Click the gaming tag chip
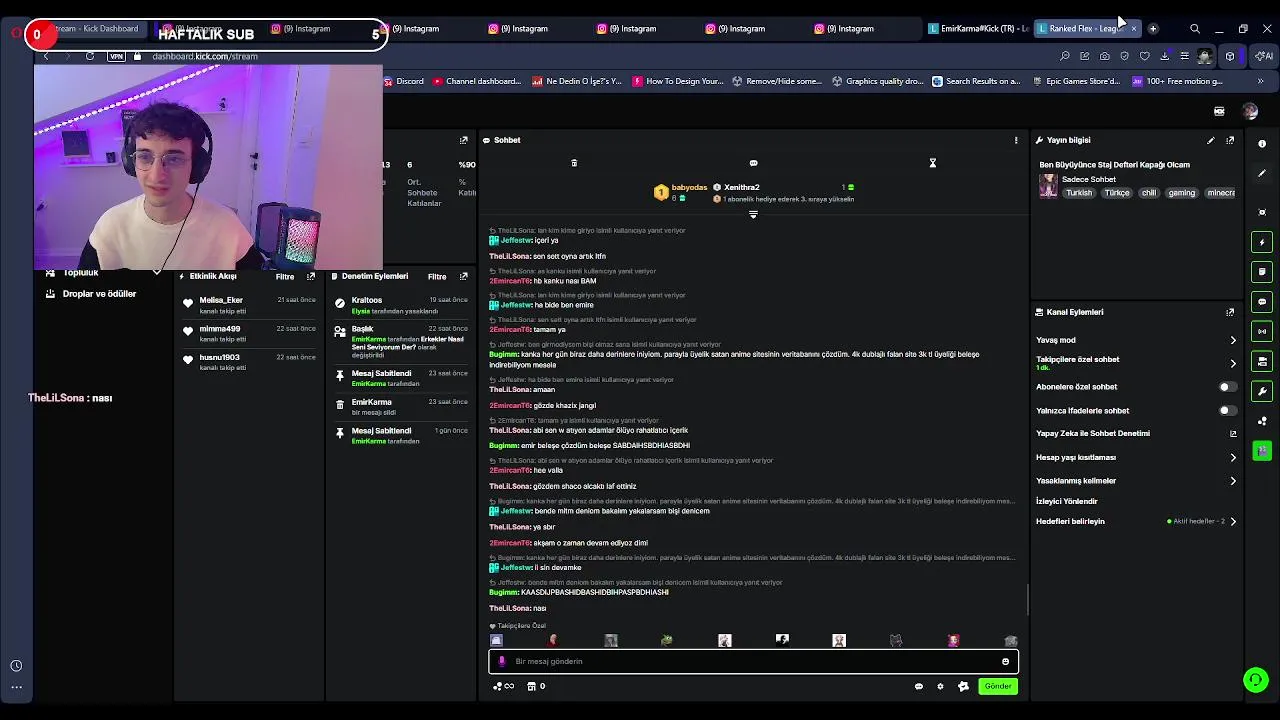Viewport: 1280px width, 720px height. pyautogui.click(x=1181, y=193)
